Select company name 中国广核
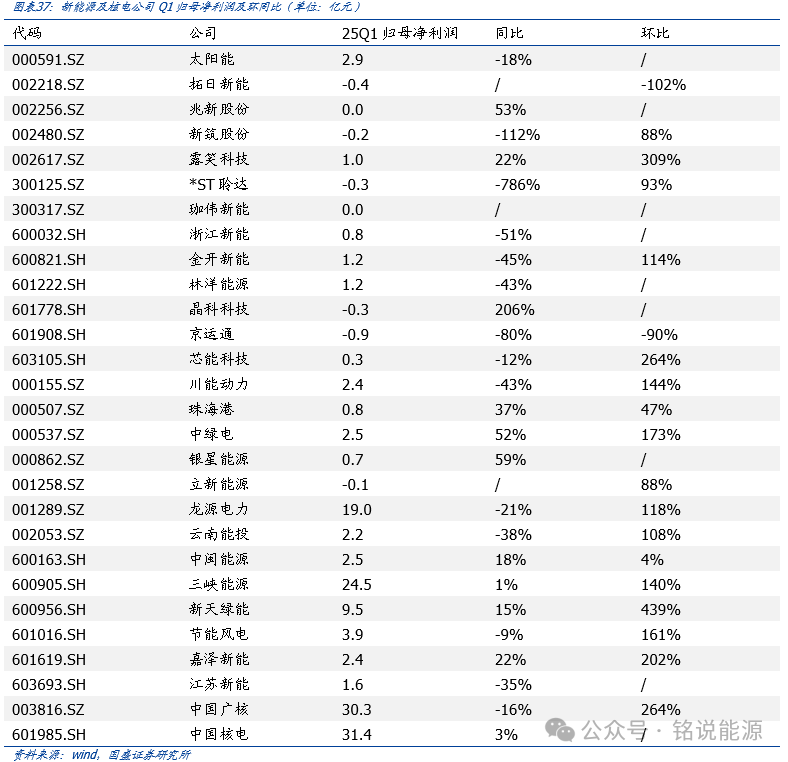This screenshot has width=788, height=762. point(219,709)
